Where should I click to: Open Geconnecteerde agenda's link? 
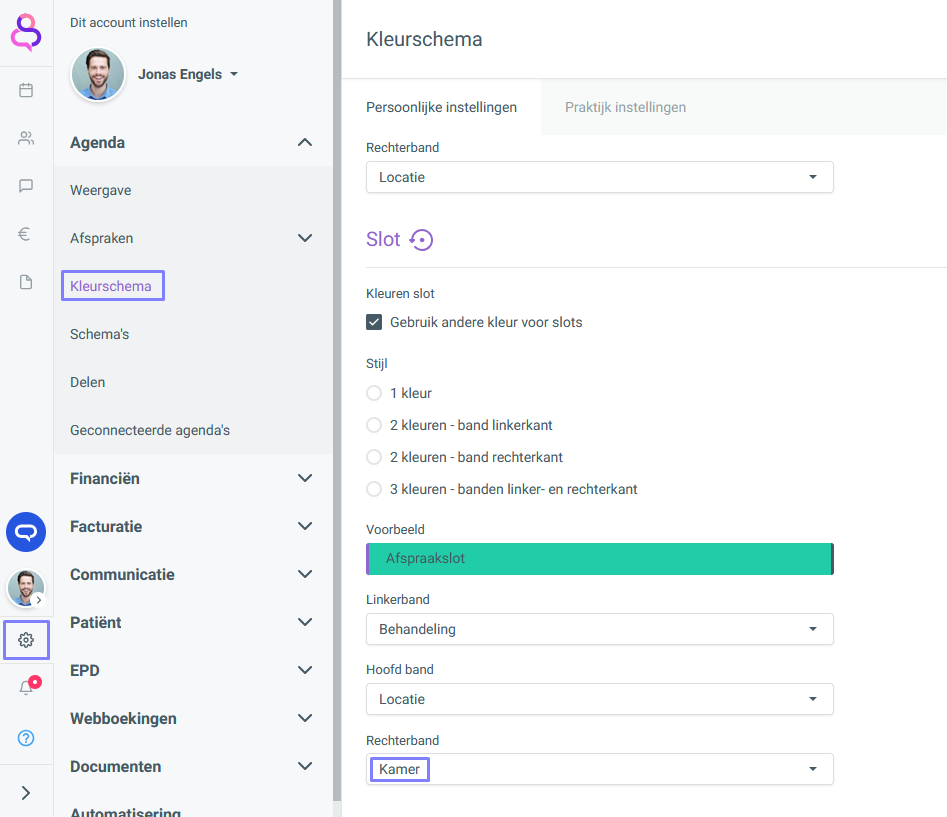pyautogui.click(x=150, y=430)
